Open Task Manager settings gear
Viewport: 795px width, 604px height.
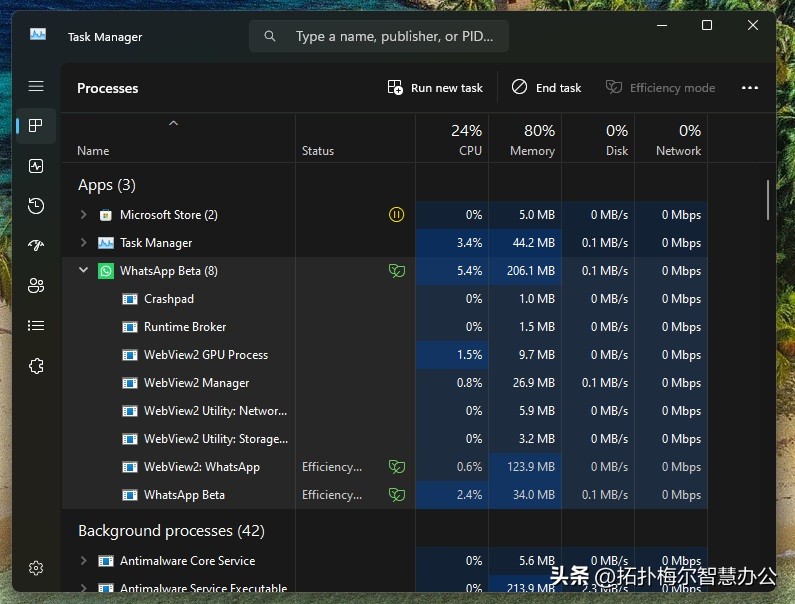pyautogui.click(x=35, y=568)
